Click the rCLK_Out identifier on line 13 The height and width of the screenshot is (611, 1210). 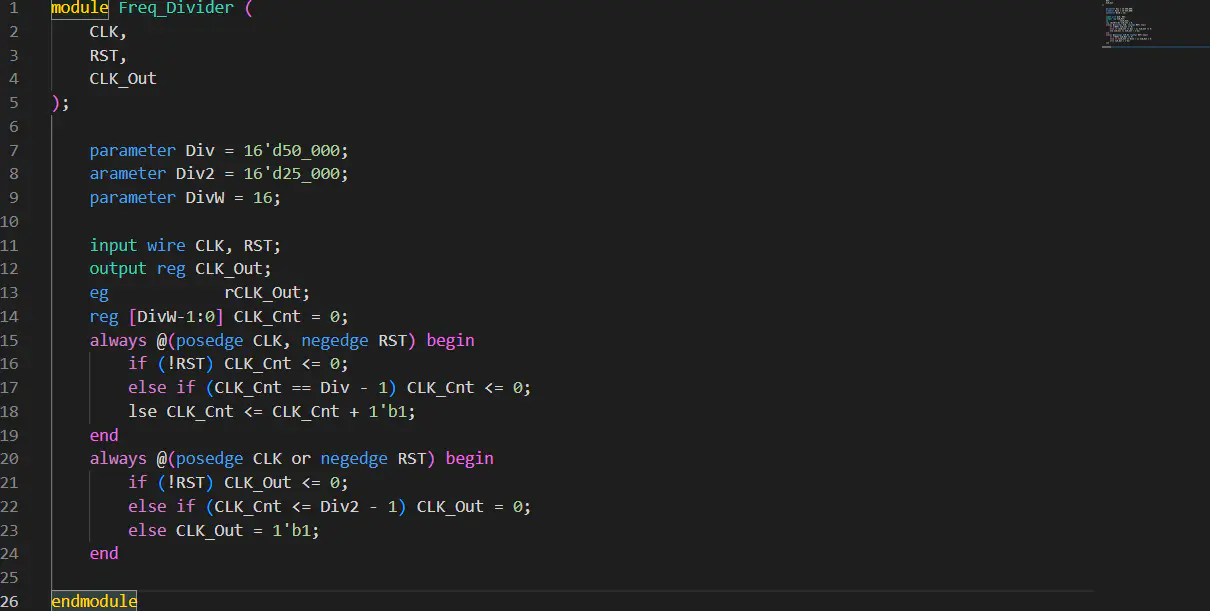point(265,292)
